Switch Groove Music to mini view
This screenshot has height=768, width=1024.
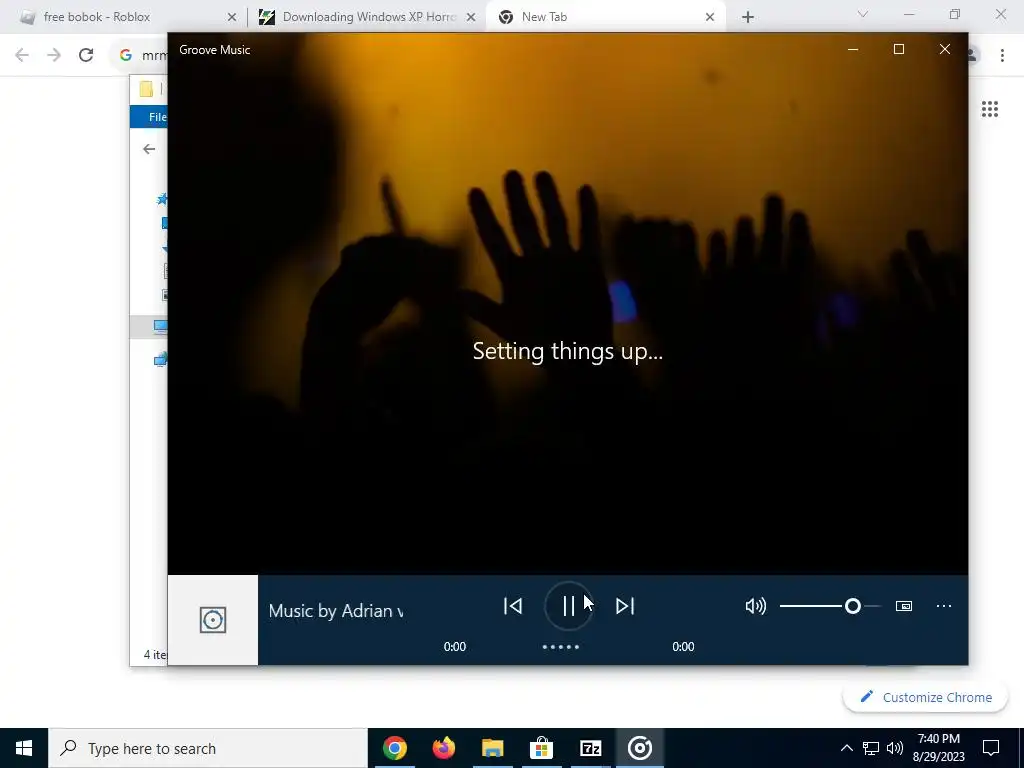(x=904, y=606)
